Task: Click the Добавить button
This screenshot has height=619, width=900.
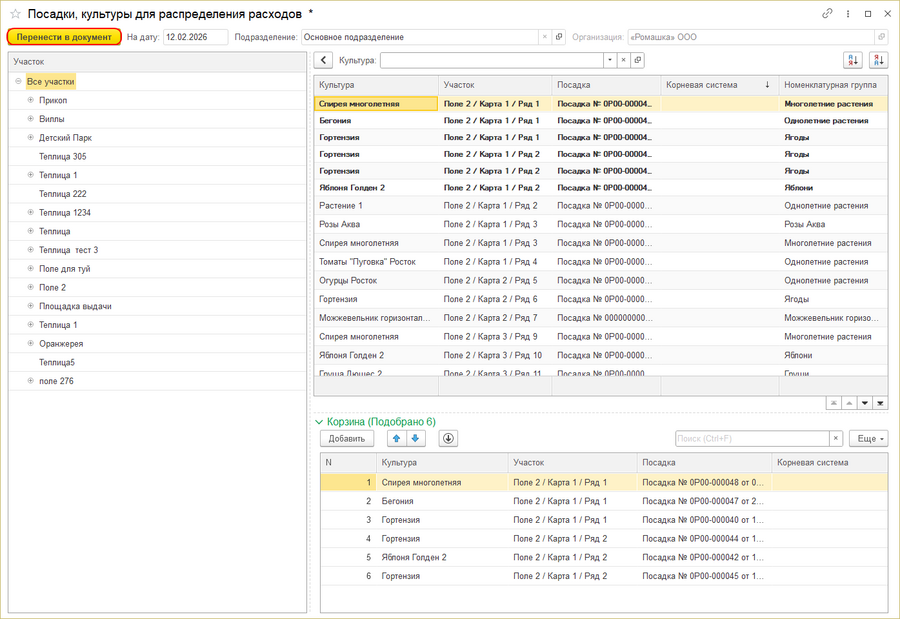Action: [x=346, y=438]
